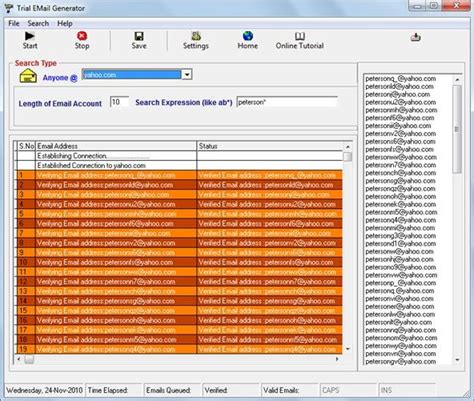Open the Online Tutorial book icon
The image size is (474, 401).
[x=300, y=36]
